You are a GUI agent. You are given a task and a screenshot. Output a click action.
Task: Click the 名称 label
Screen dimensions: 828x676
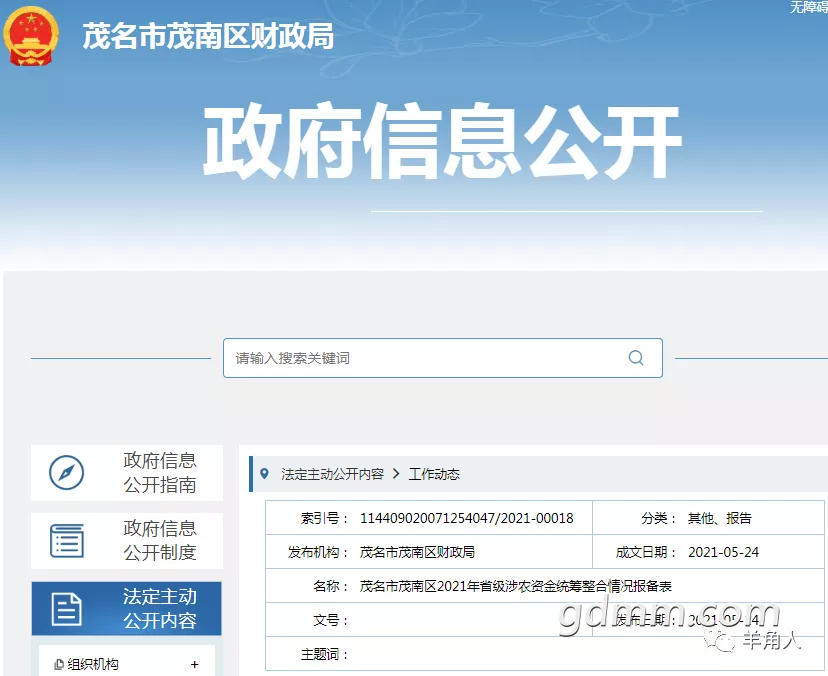click(x=331, y=586)
